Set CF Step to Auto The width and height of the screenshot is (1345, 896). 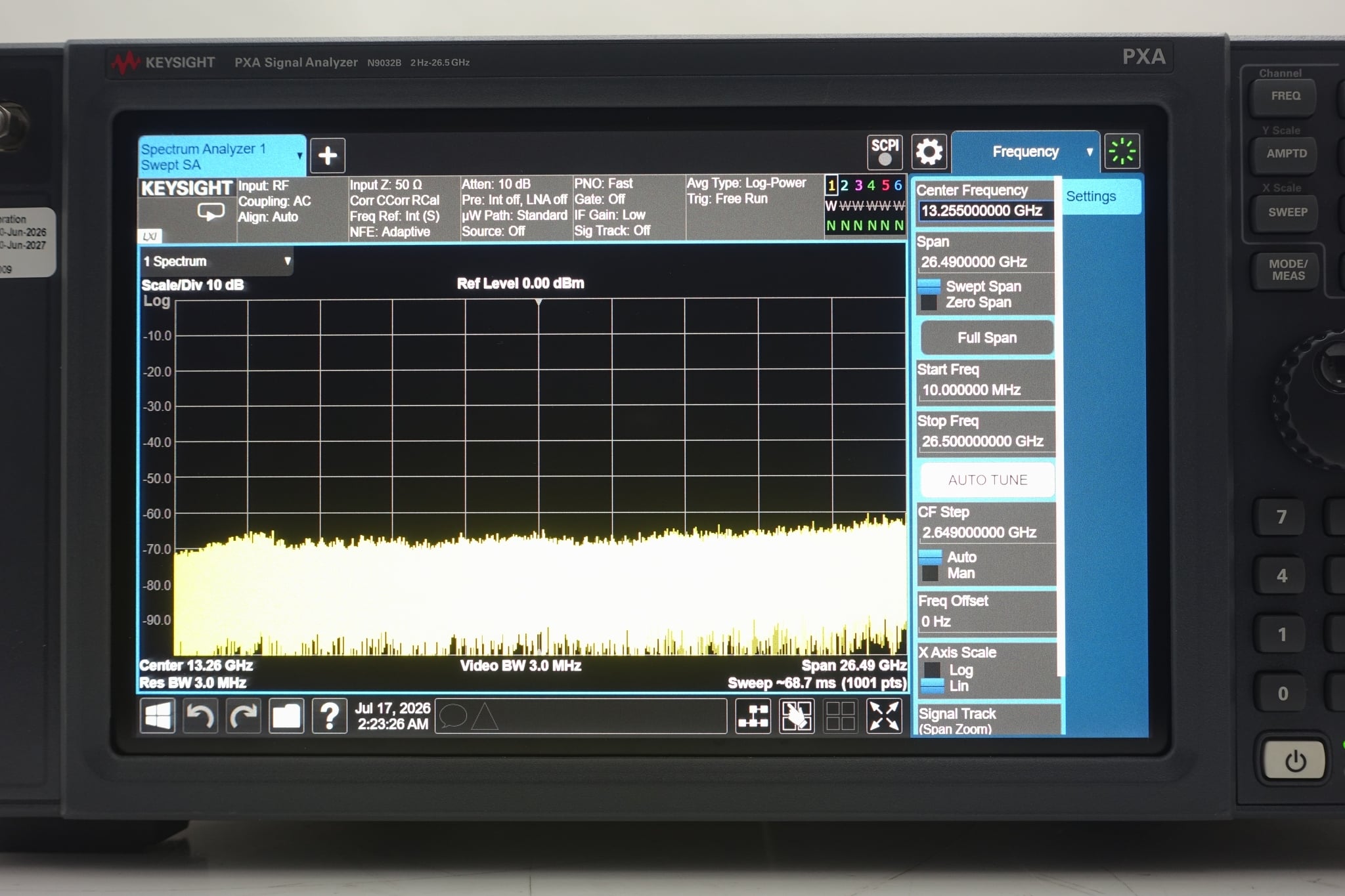(948, 557)
